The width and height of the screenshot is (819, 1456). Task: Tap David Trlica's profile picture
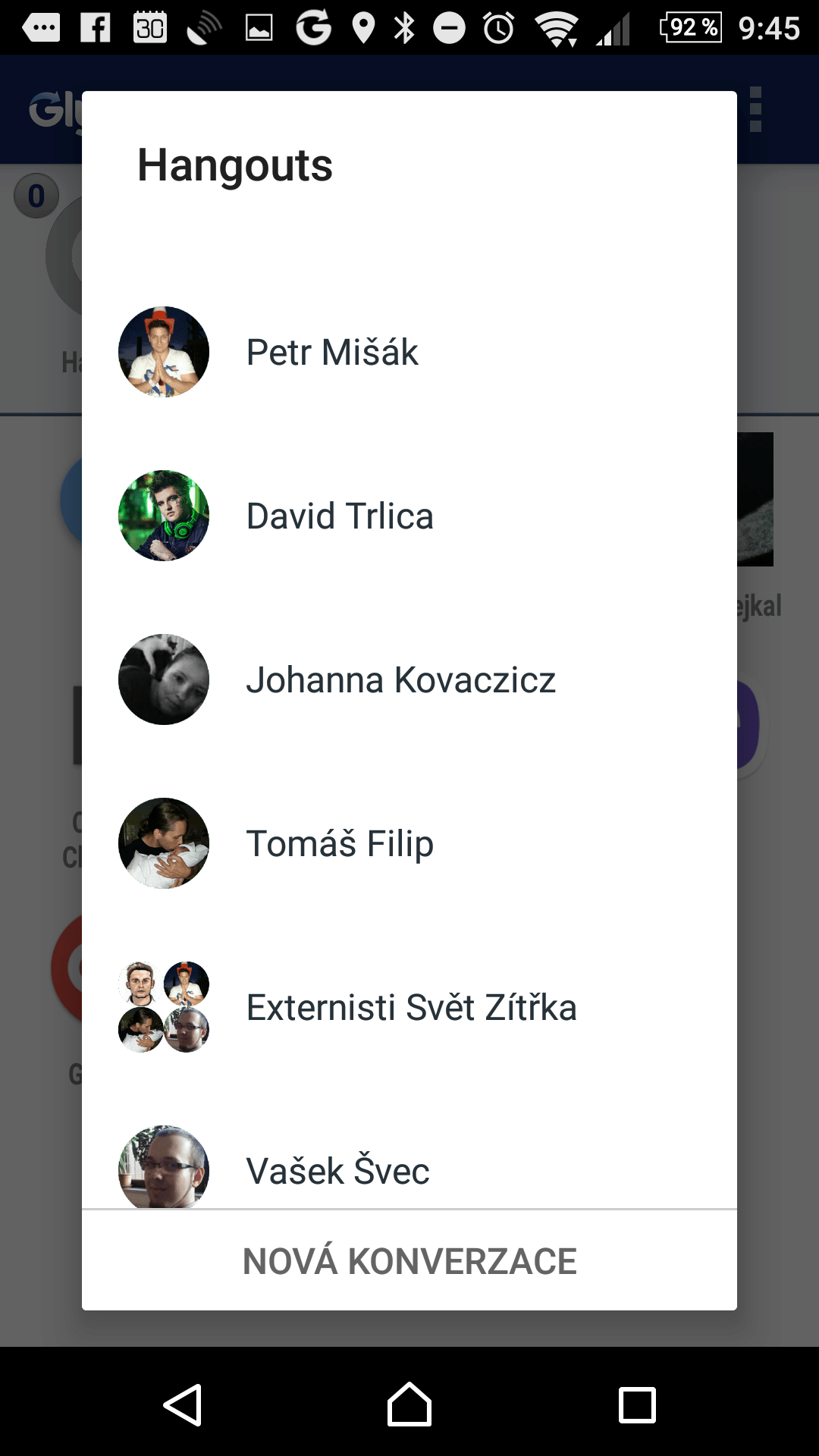(164, 516)
